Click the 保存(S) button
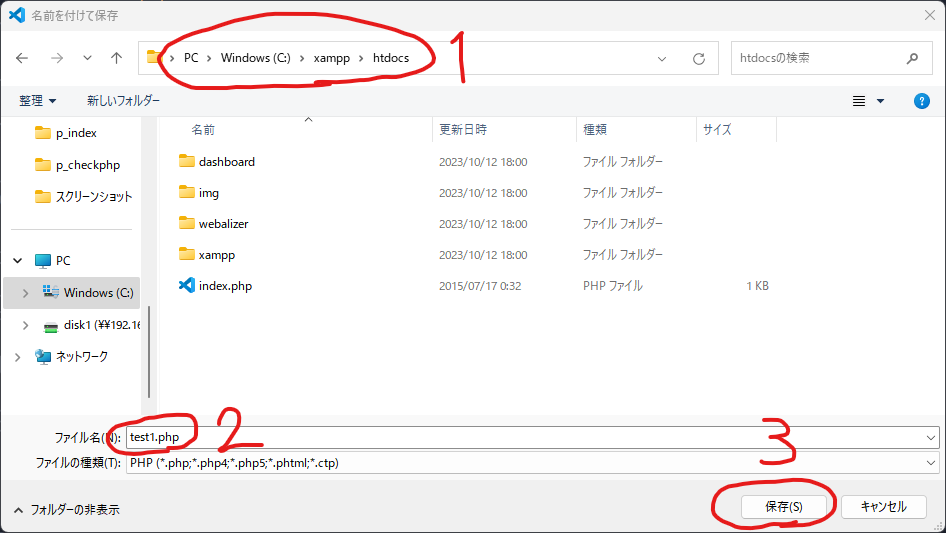Image resolution: width=946 pixels, height=533 pixels. point(784,507)
